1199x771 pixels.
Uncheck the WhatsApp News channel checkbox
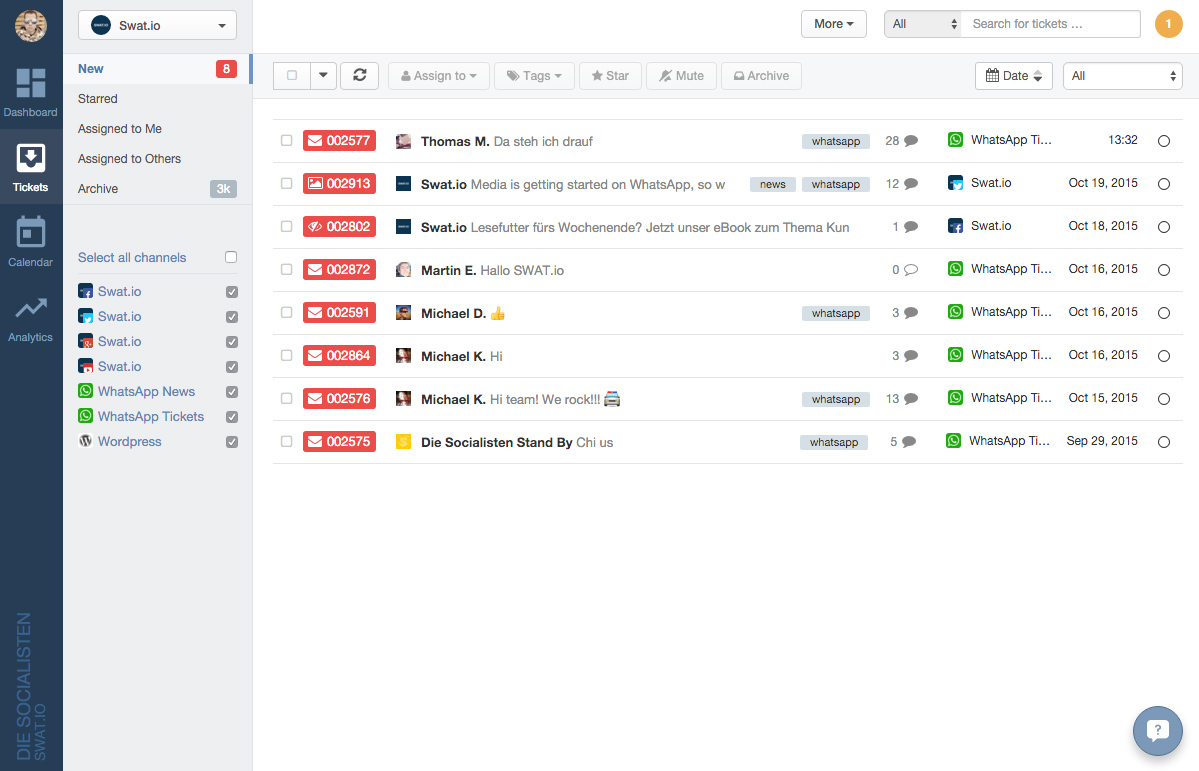pyautogui.click(x=232, y=392)
